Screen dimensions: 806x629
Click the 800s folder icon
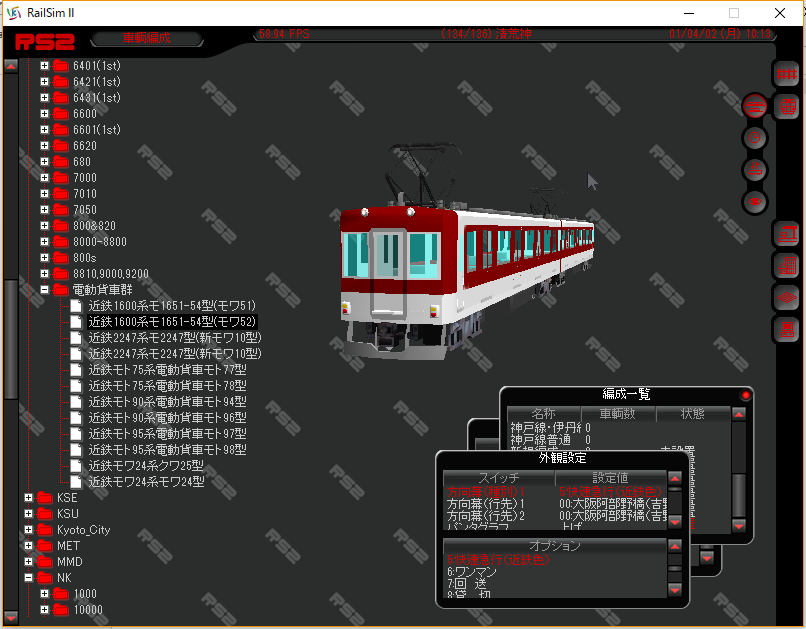(x=61, y=257)
